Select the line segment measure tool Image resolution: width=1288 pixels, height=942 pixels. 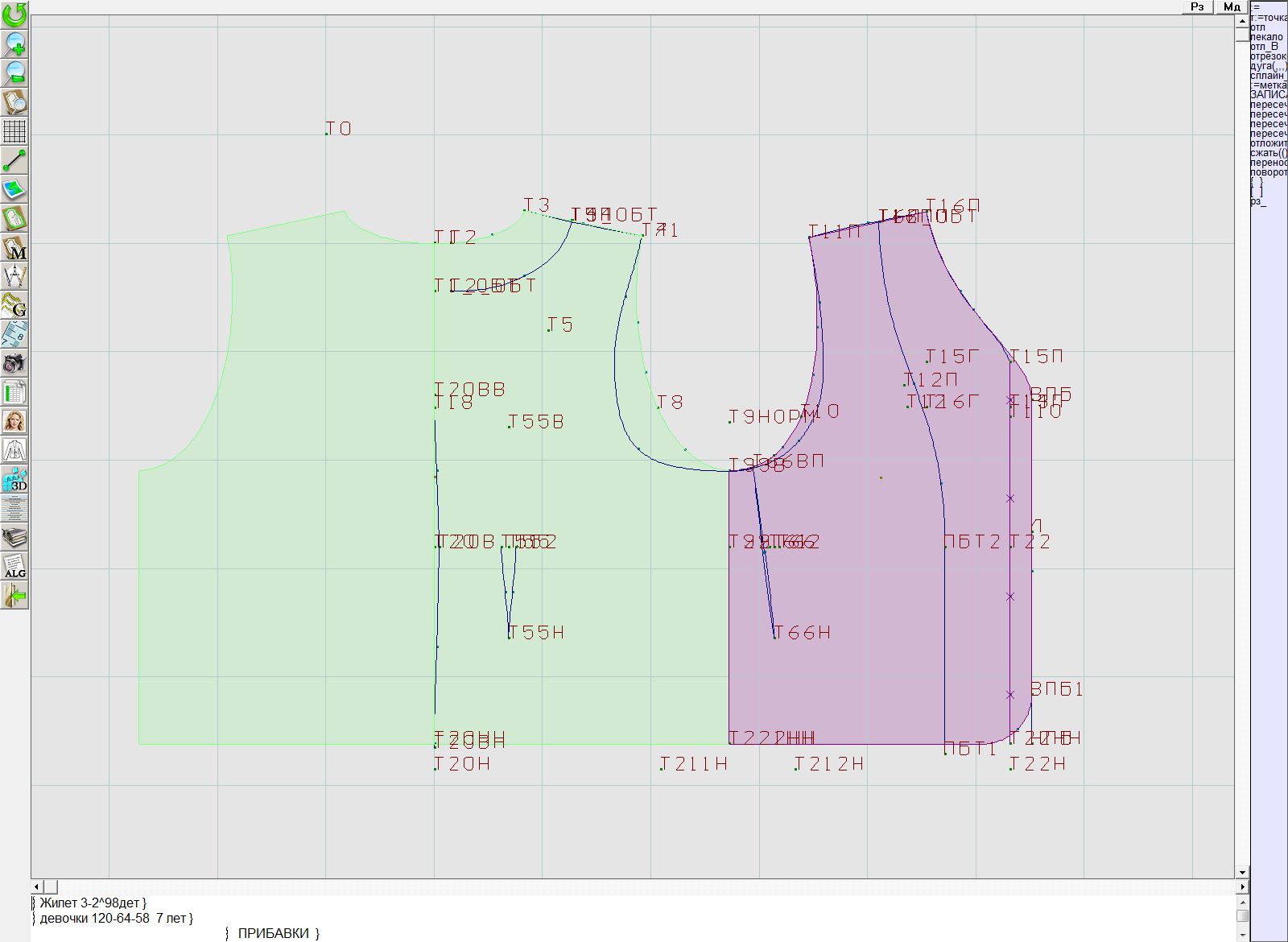pos(14,160)
